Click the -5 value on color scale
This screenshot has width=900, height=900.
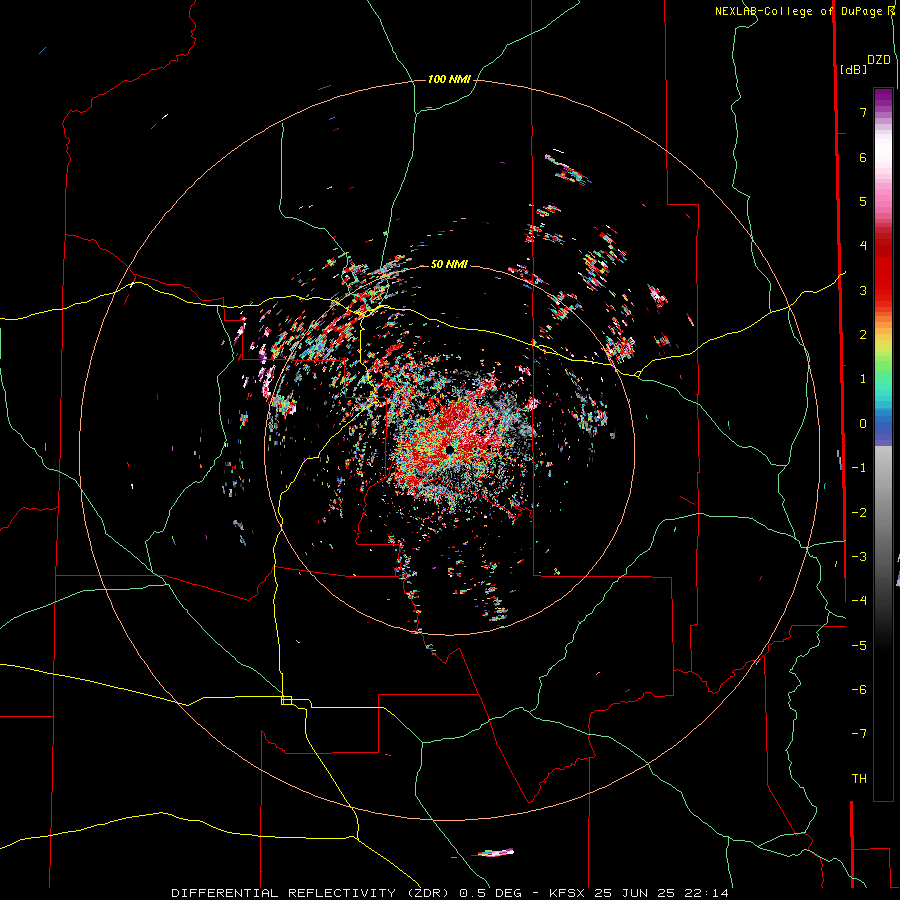(x=859, y=645)
